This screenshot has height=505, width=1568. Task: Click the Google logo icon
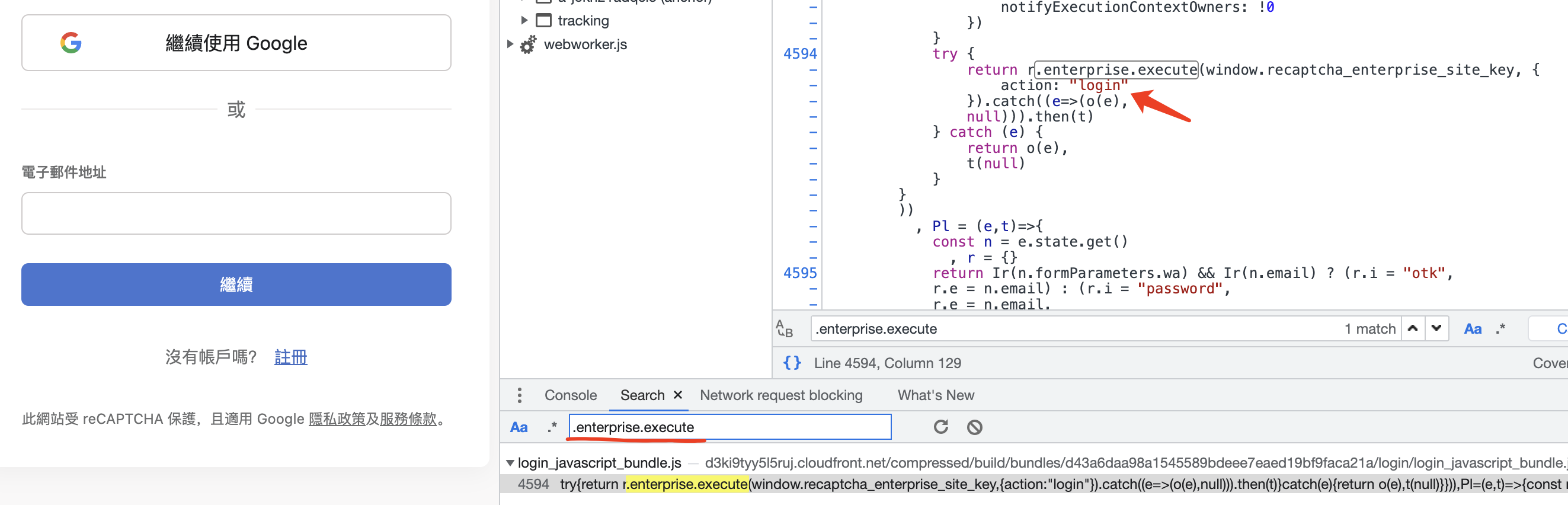[71, 43]
